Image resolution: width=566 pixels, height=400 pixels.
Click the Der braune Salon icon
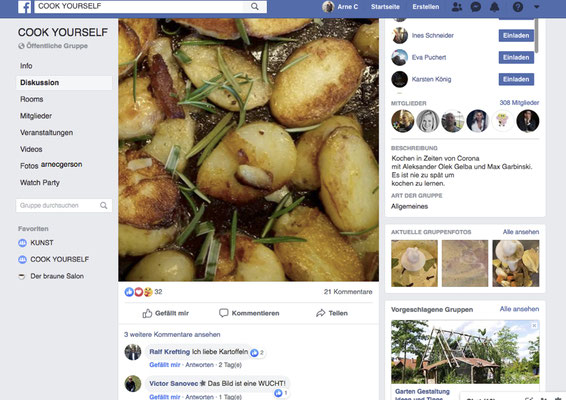22,276
